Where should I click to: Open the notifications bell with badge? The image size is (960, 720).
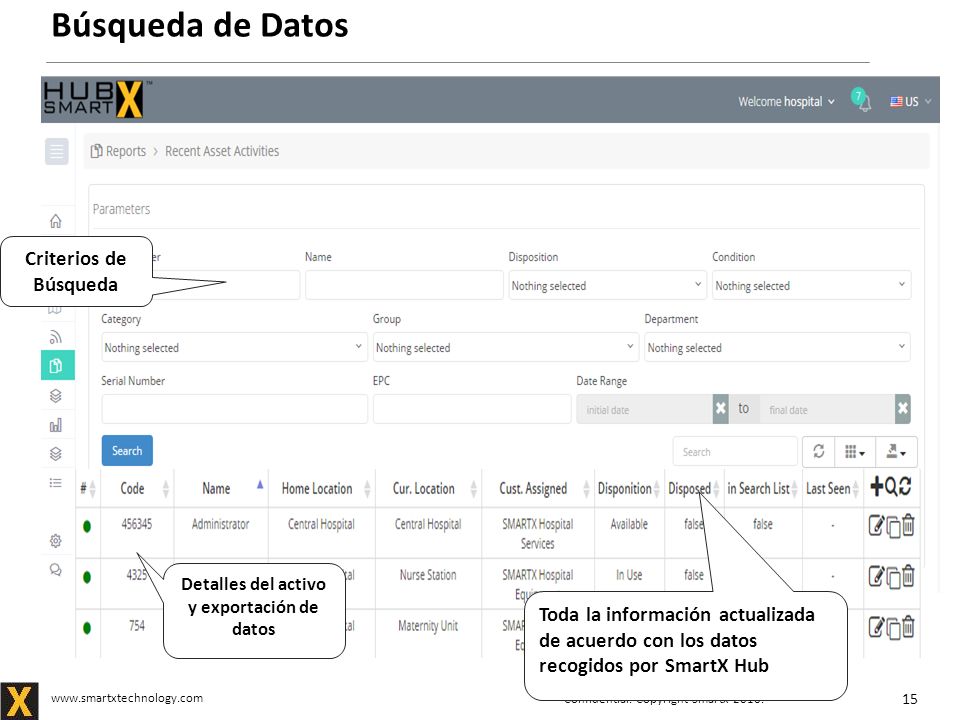click(x=861, y=100)
